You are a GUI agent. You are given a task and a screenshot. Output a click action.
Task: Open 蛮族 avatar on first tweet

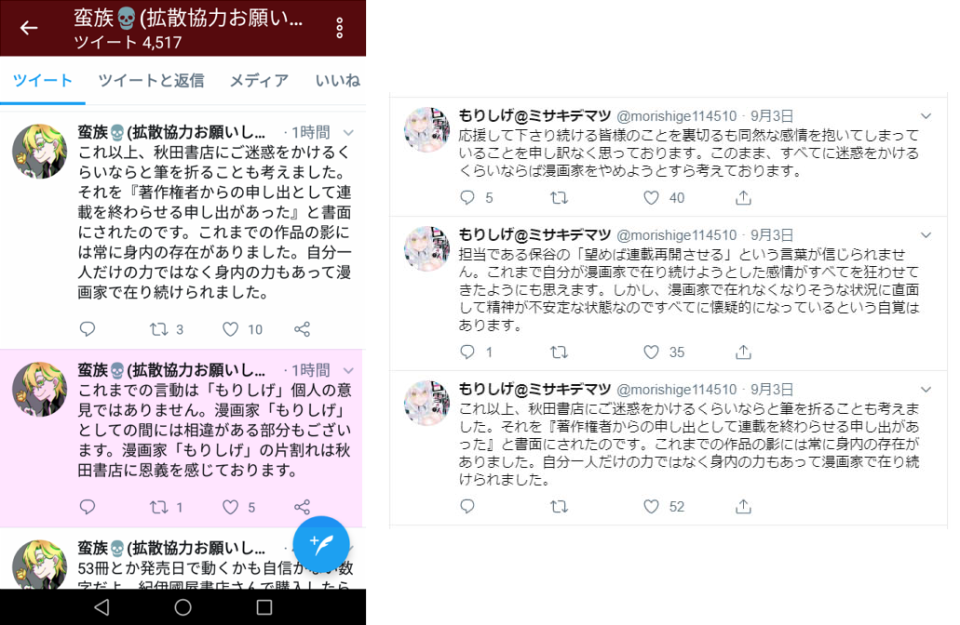[x=40, y=151]
